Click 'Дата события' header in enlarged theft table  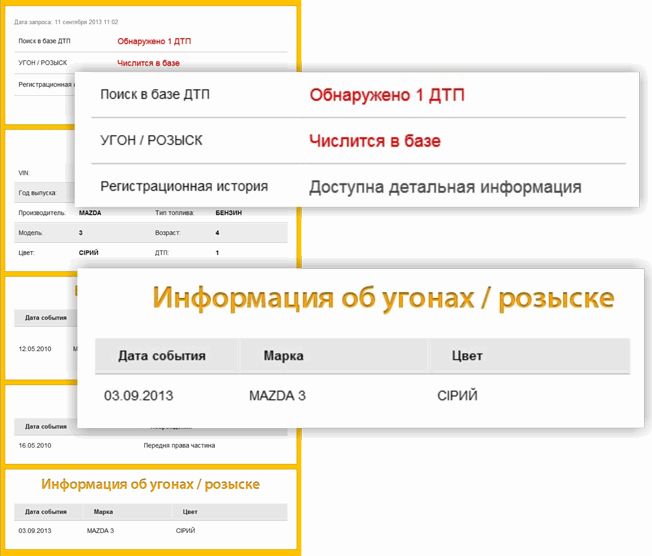pos(162,356)
